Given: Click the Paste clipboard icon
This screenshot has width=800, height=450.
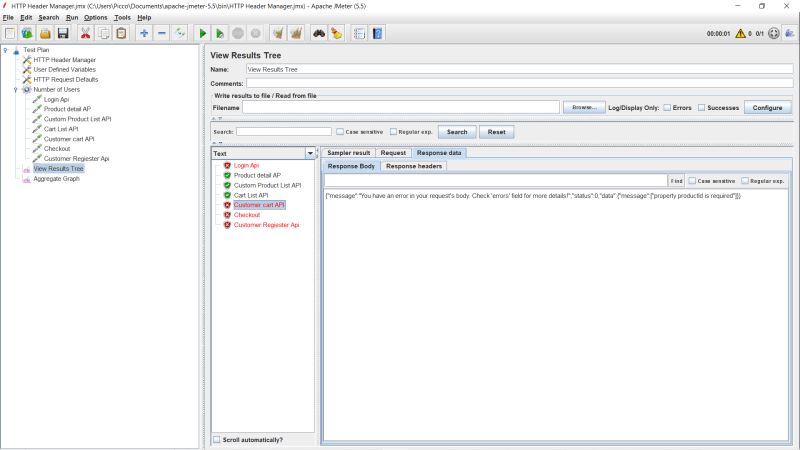Looking at the screenshot, I should pos(121,34).
